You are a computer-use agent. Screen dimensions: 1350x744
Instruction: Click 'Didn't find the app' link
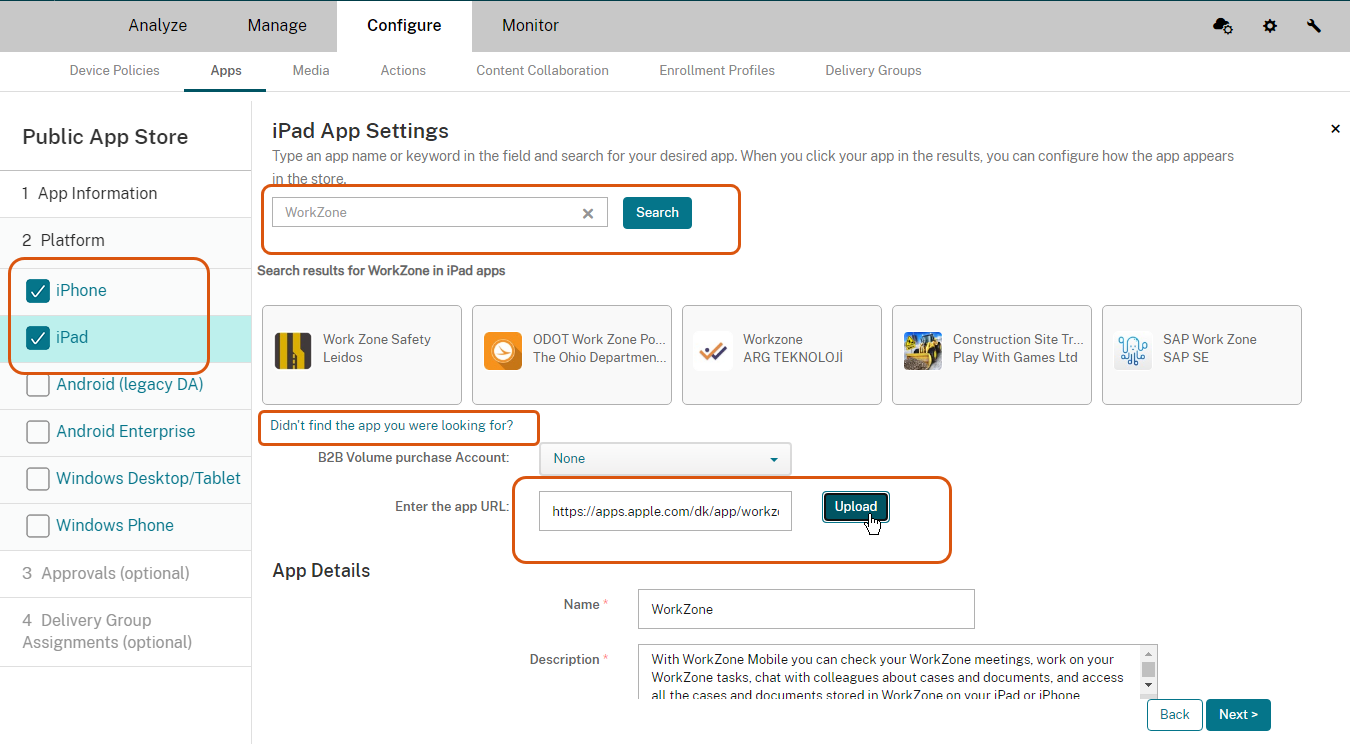coord(392,426)
